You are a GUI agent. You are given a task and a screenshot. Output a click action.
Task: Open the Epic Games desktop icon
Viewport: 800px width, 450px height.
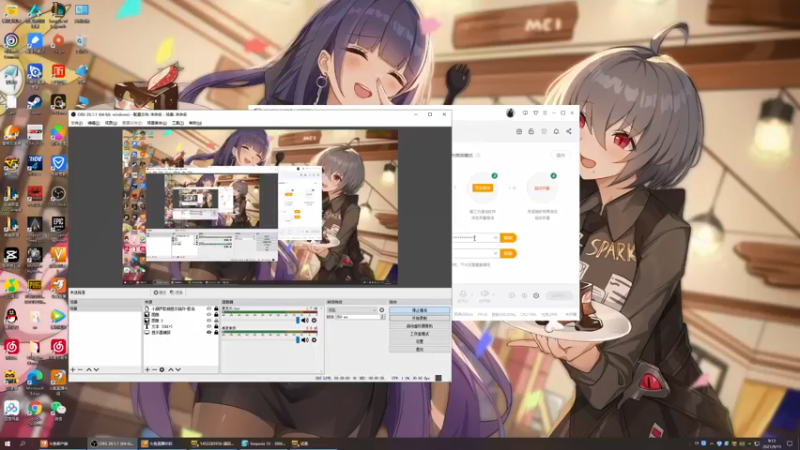[x=58, y=225]
